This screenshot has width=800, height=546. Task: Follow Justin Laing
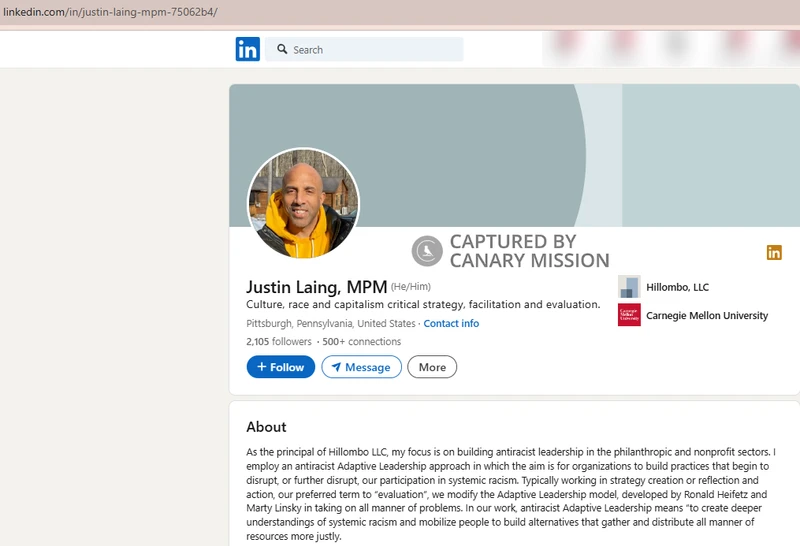281,367
